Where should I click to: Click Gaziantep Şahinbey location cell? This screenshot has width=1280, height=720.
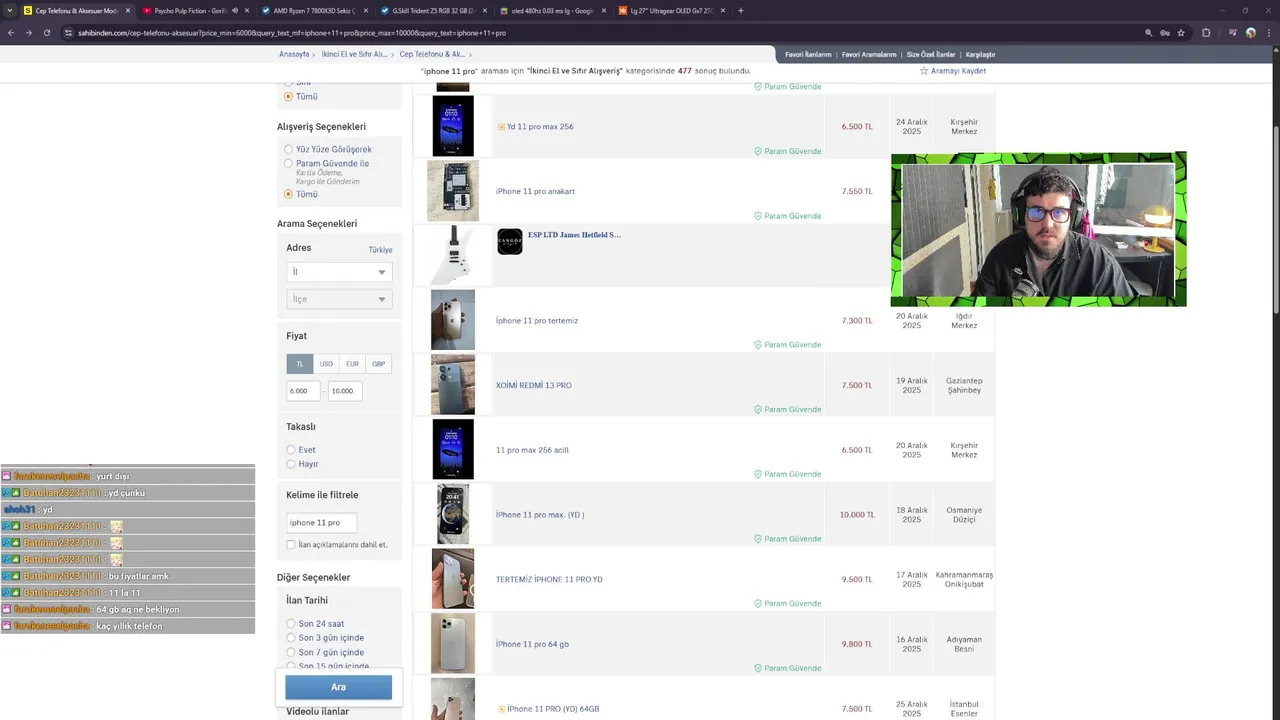click(x=964, y=385)
